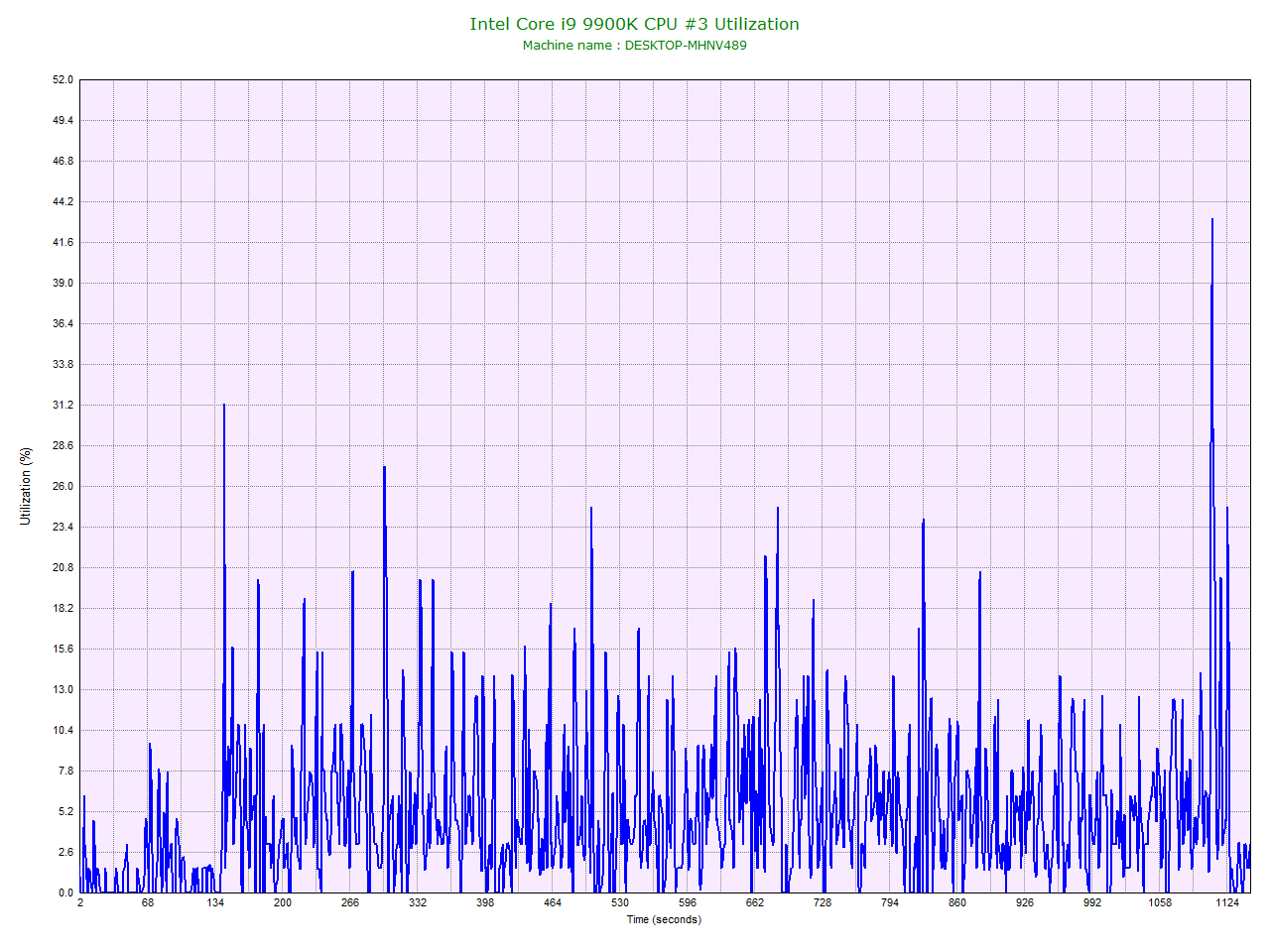Click the 33.8 utilization axis label
Image resolution: width=1270 pixels, height=952 pixels.
pyautogui.click(x=63, y=364)
